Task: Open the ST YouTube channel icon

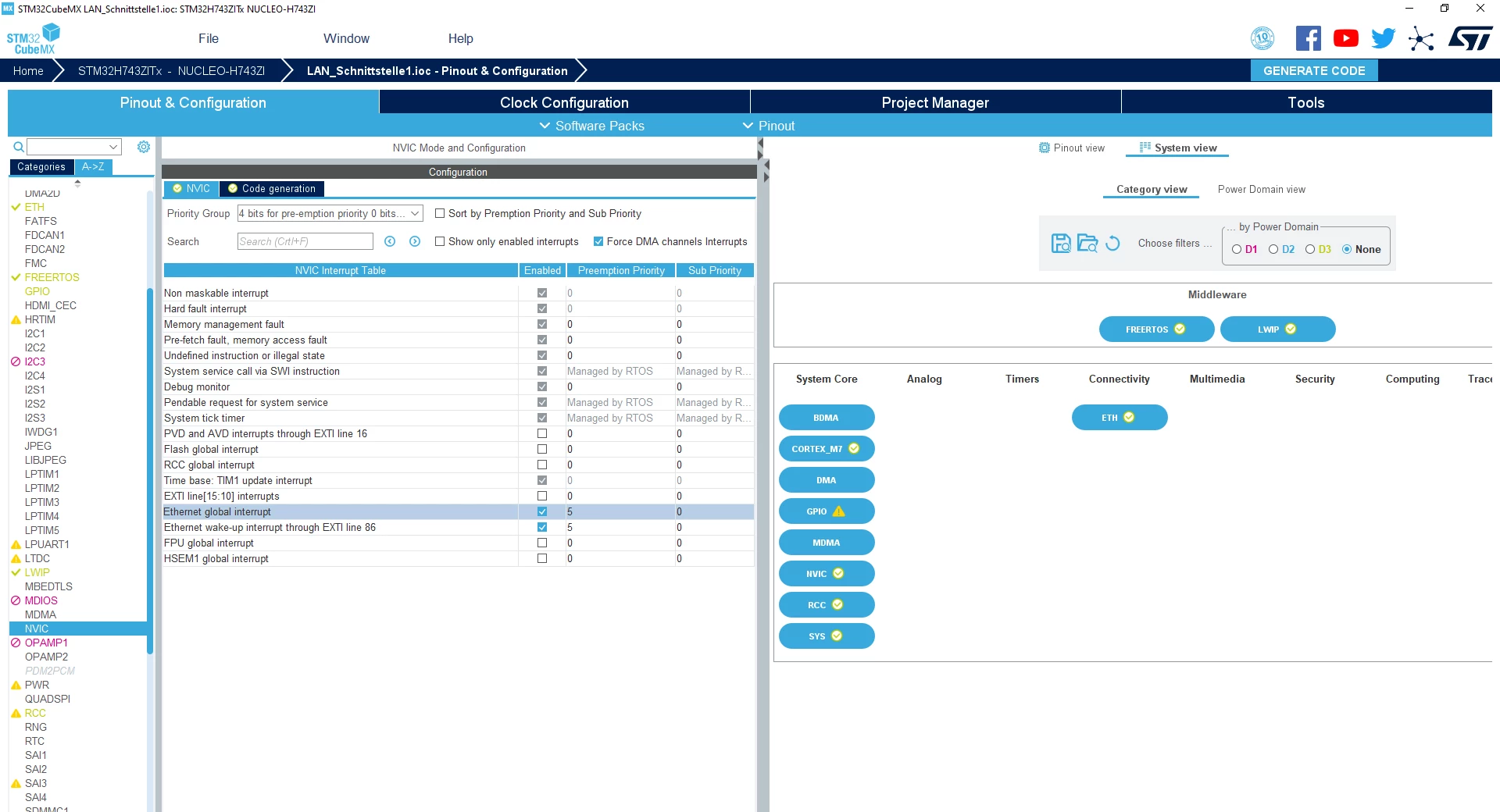Action: click(x=1345, y=38)
